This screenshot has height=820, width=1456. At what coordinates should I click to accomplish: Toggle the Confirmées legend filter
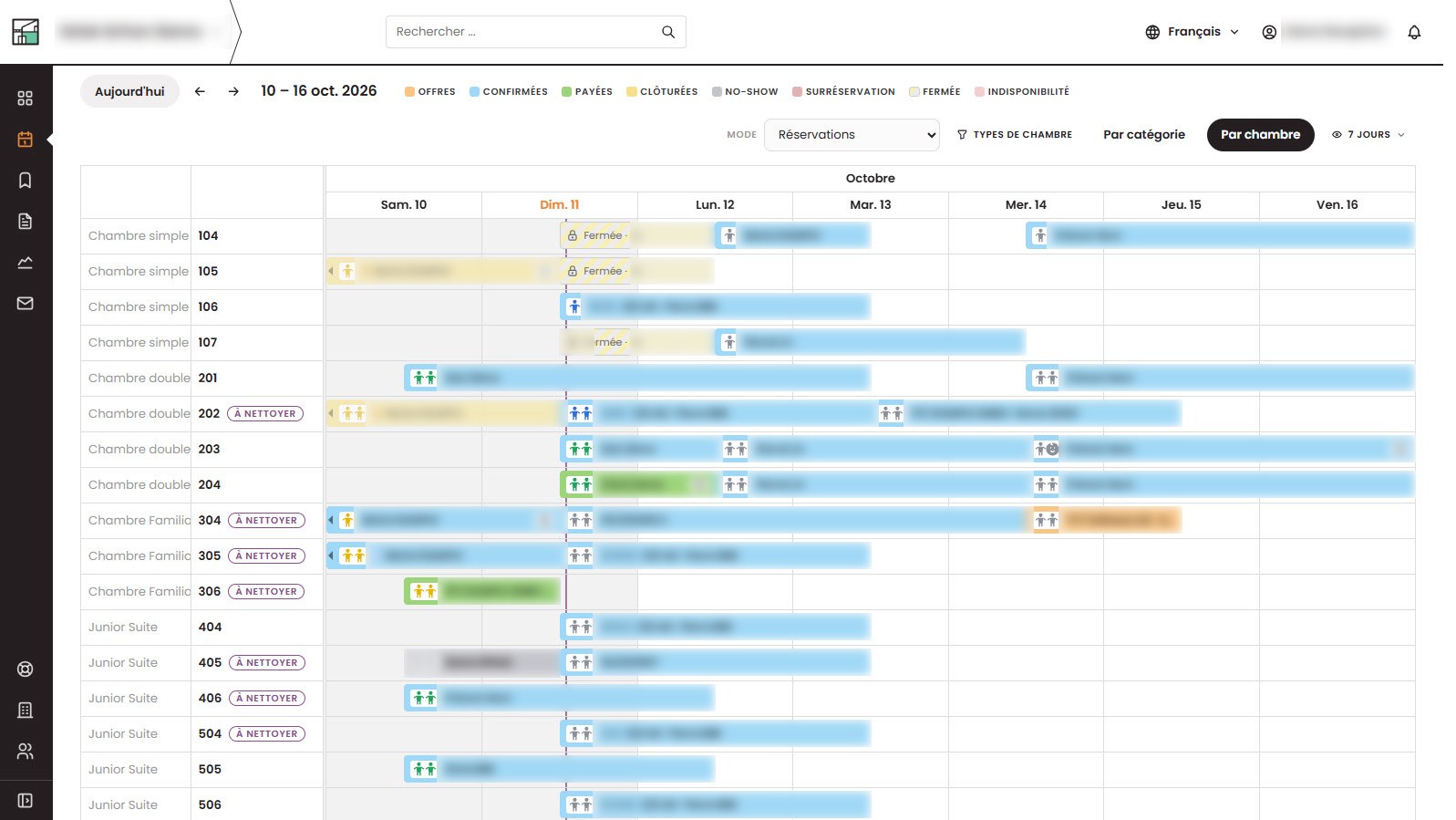pos(509,92)
